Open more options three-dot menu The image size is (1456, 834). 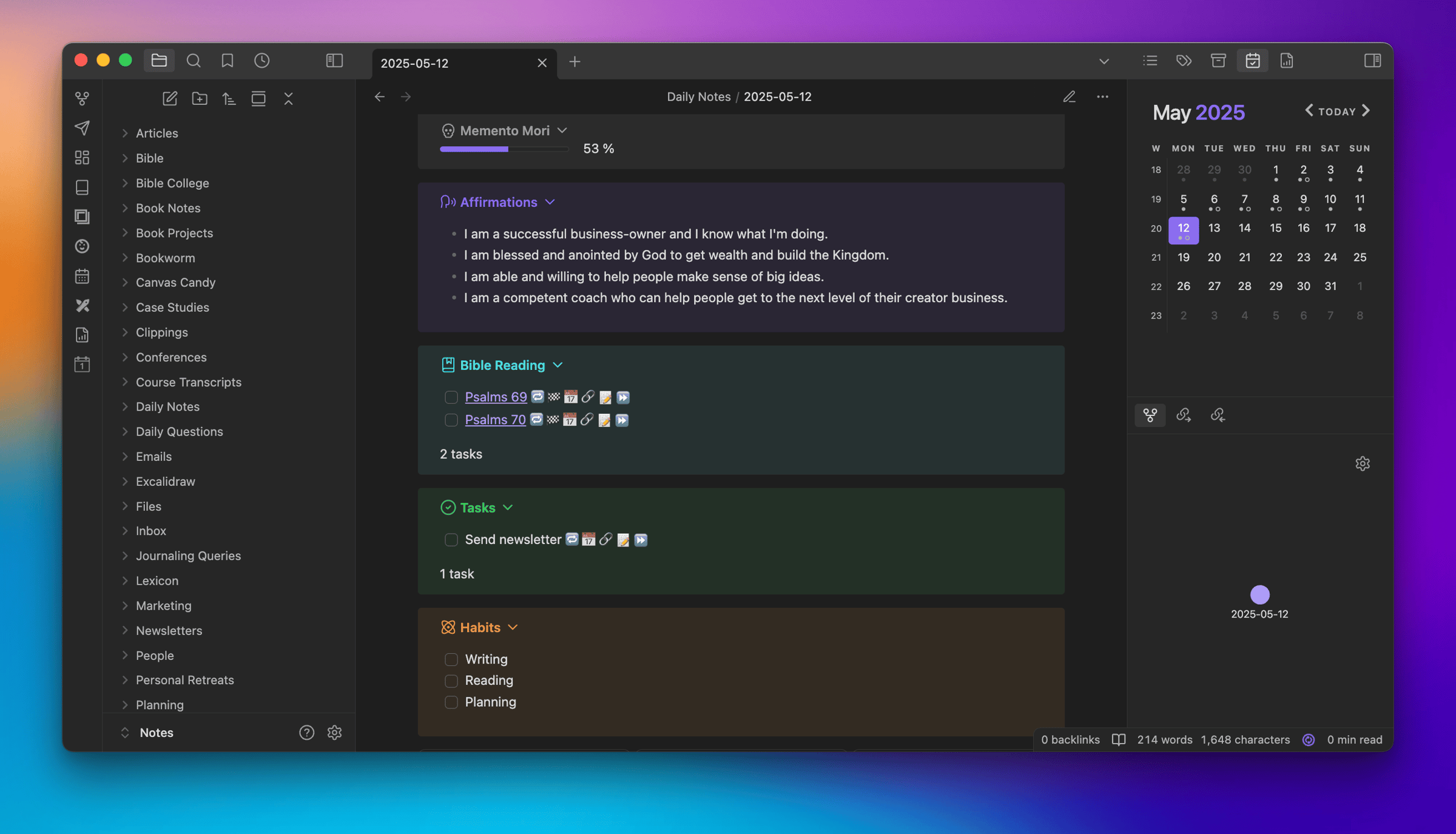(x=1102, y=96)
